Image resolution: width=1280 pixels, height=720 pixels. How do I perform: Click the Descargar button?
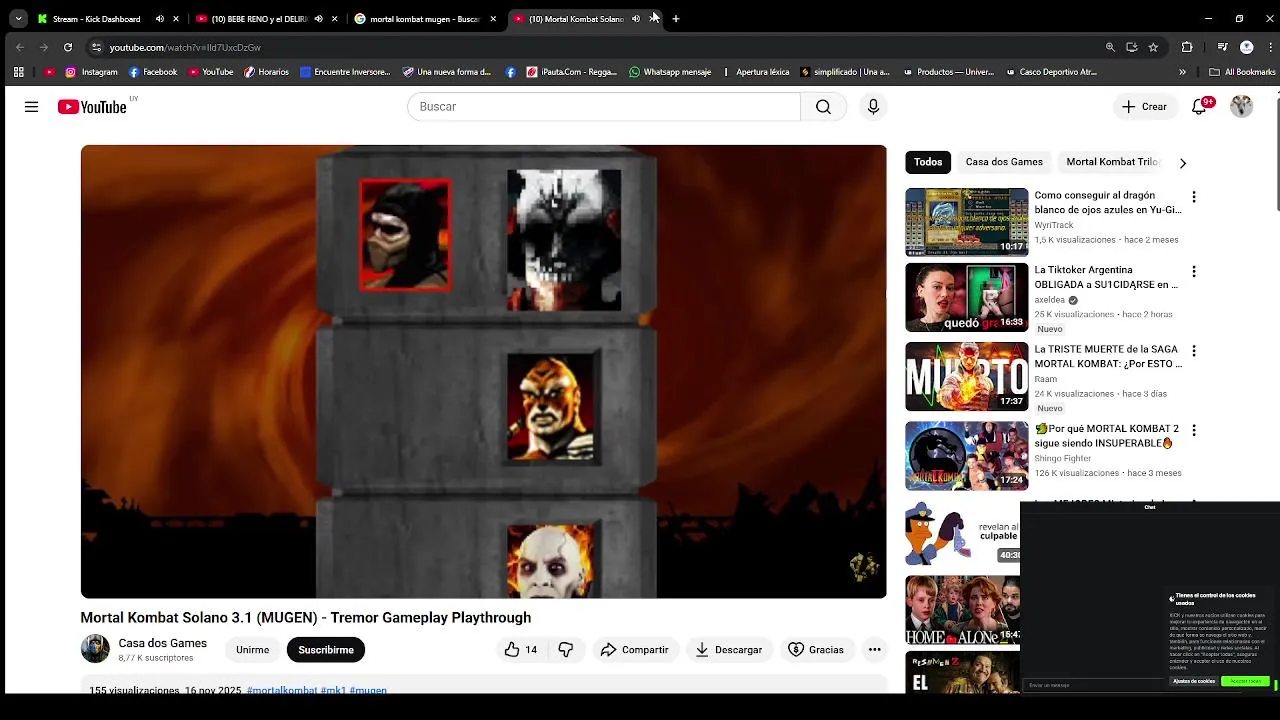click(728, 650)
